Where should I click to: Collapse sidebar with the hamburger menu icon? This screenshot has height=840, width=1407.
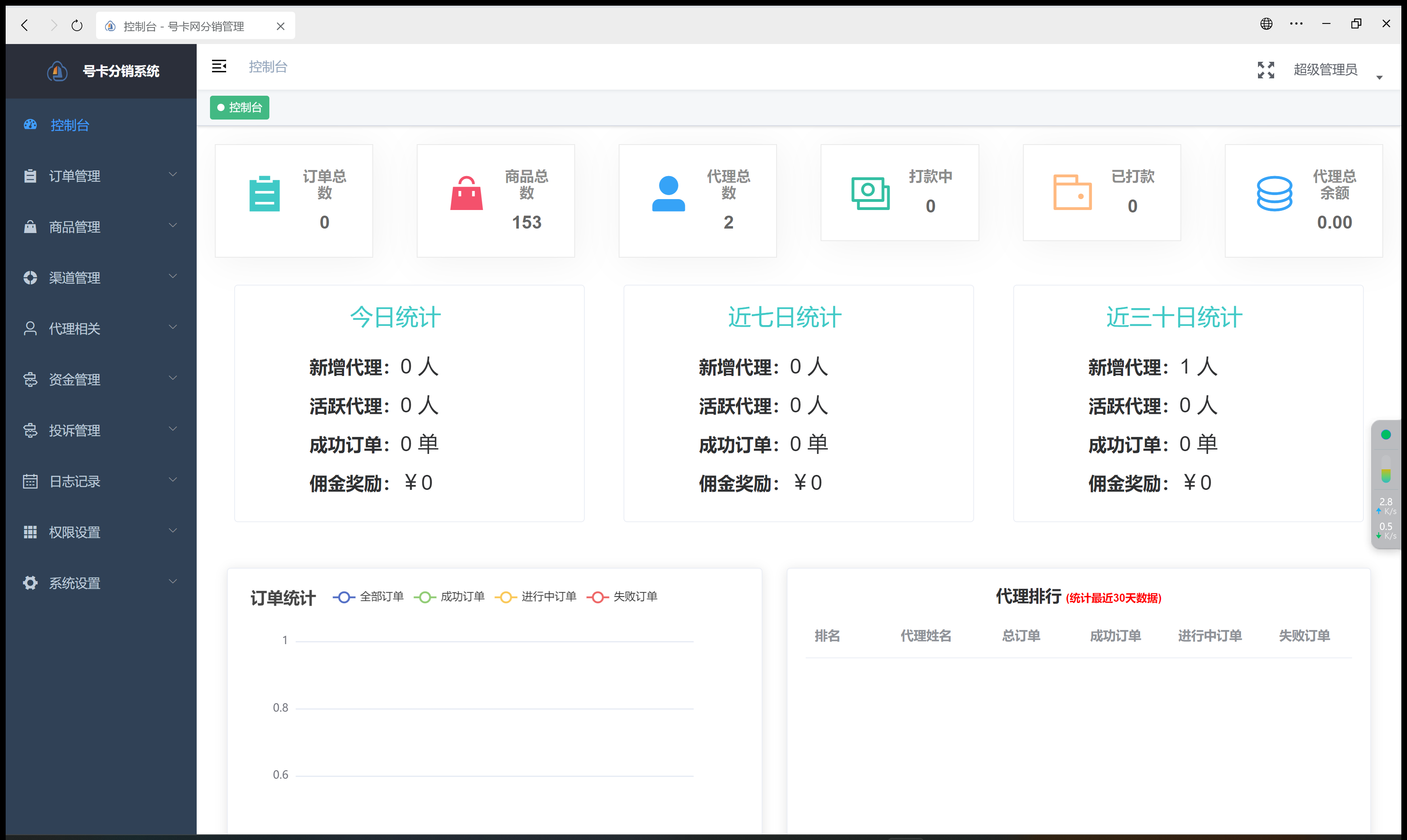(219, 67)
